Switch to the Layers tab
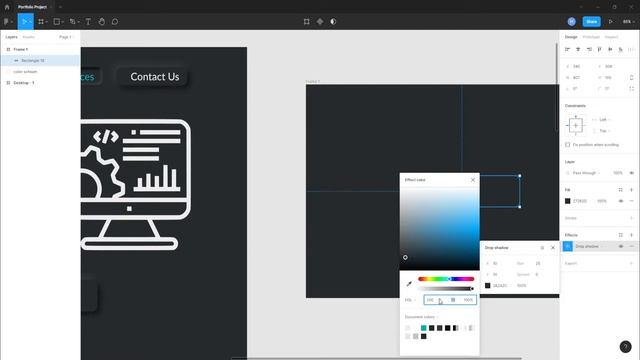Viewport: 640px width, 360px height. (x=11, y=37)
